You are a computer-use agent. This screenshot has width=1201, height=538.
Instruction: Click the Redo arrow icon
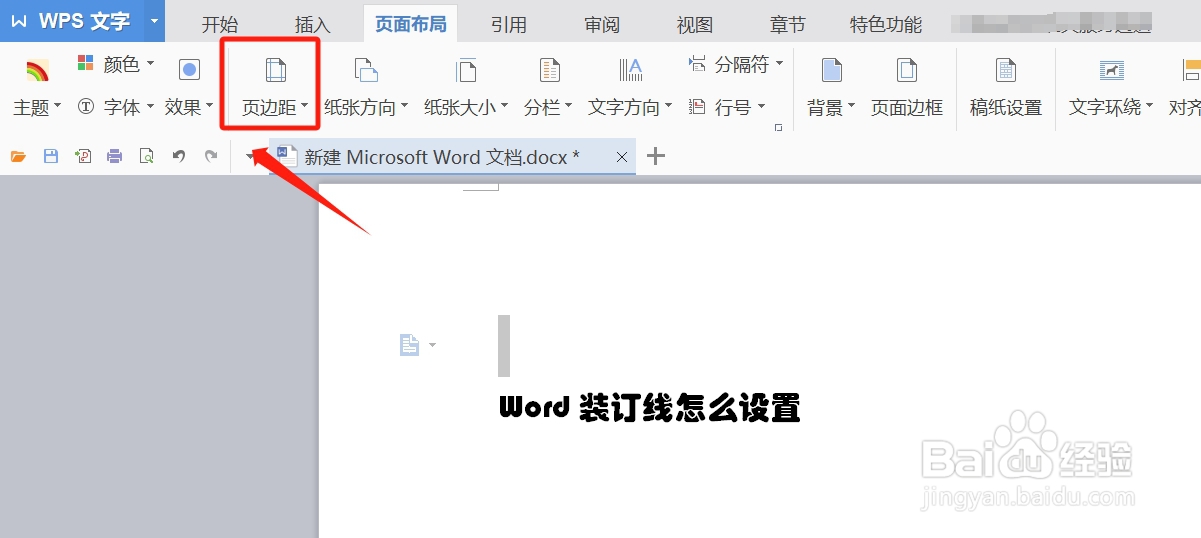tap(211, 156)
